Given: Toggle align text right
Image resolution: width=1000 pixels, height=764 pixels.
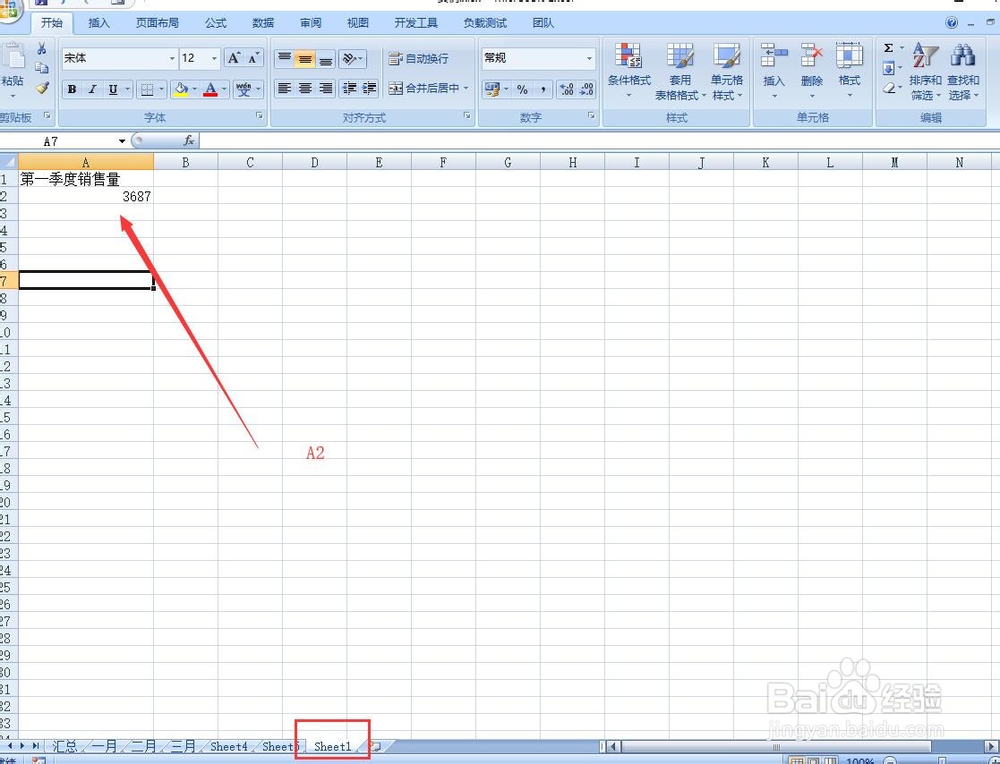Looking at the screenshot, I should (325, 88).
